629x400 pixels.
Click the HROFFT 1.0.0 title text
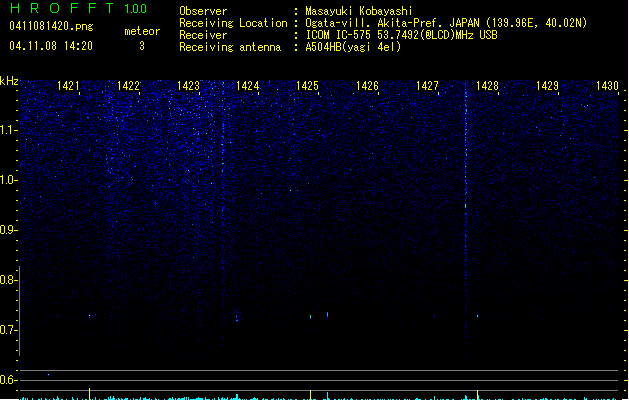[79, 8]
